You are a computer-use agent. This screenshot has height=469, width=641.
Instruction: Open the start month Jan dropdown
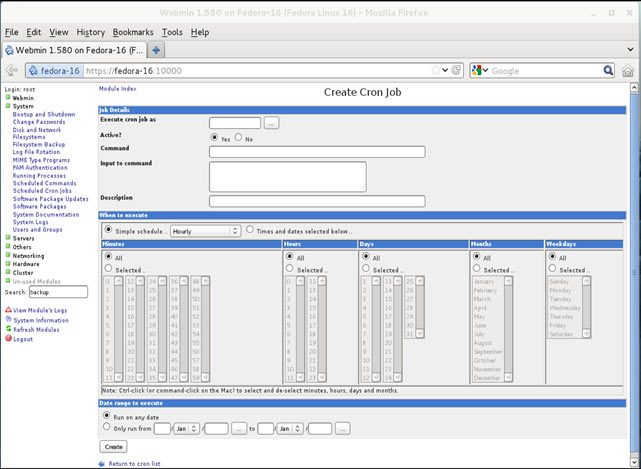tap(186, 429)
